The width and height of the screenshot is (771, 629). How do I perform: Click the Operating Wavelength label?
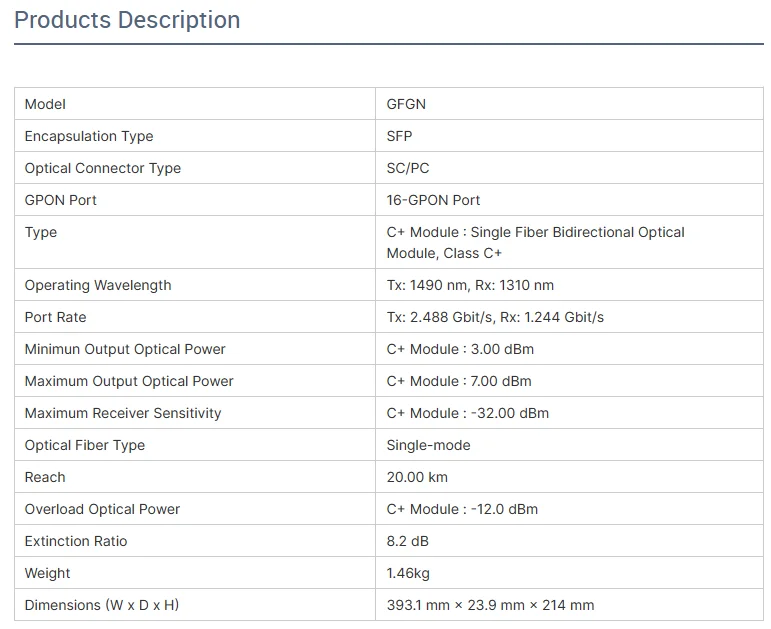[x=98, y=285]
